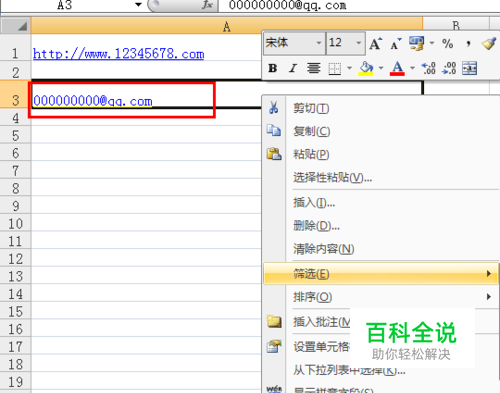
Task: Select row 7 header
Action: [15, 171]
